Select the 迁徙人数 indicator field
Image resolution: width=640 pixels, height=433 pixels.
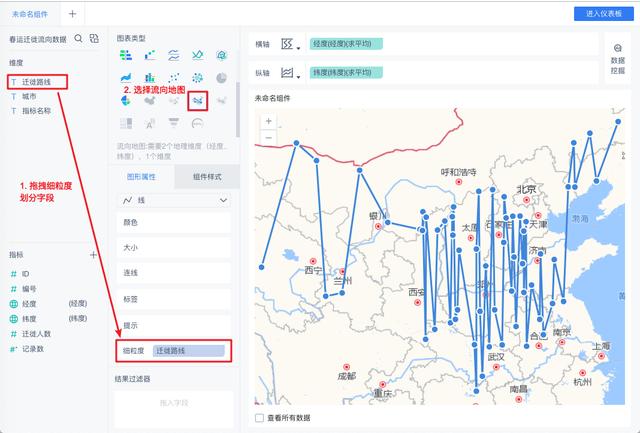(x=37, y=334)
